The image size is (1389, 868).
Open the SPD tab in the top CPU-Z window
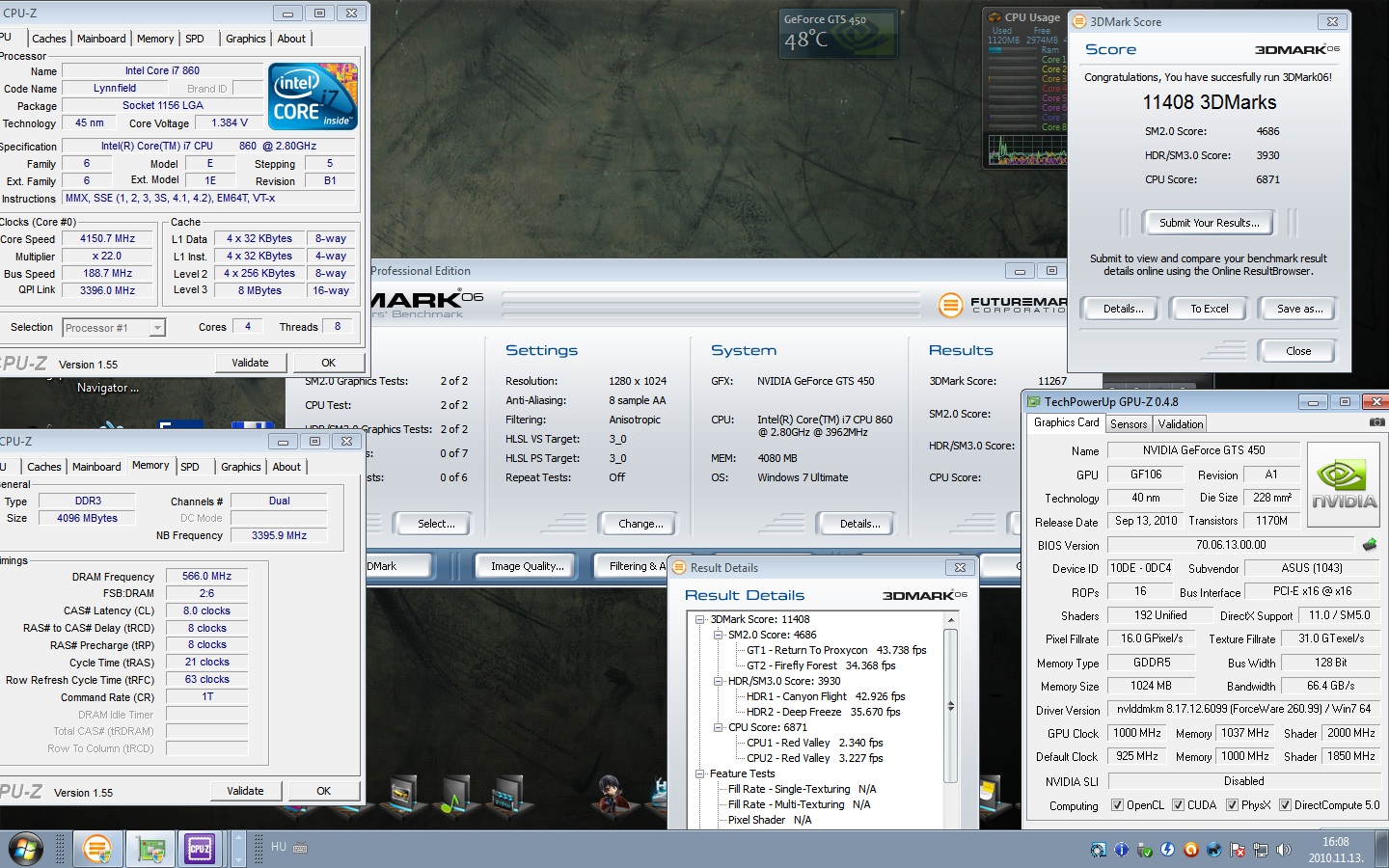tap(195, 39)
